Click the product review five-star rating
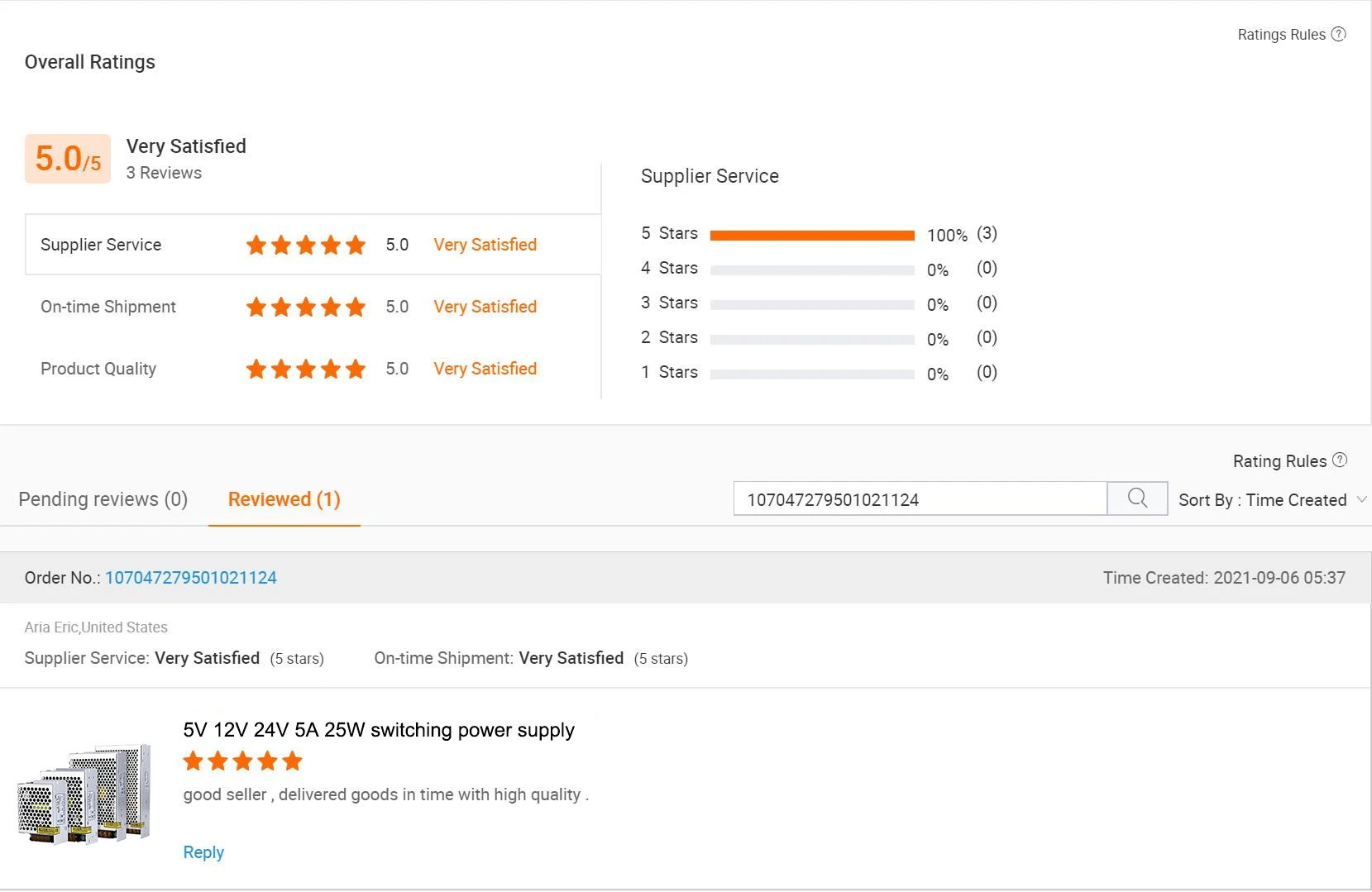 [x=242, y=761]
